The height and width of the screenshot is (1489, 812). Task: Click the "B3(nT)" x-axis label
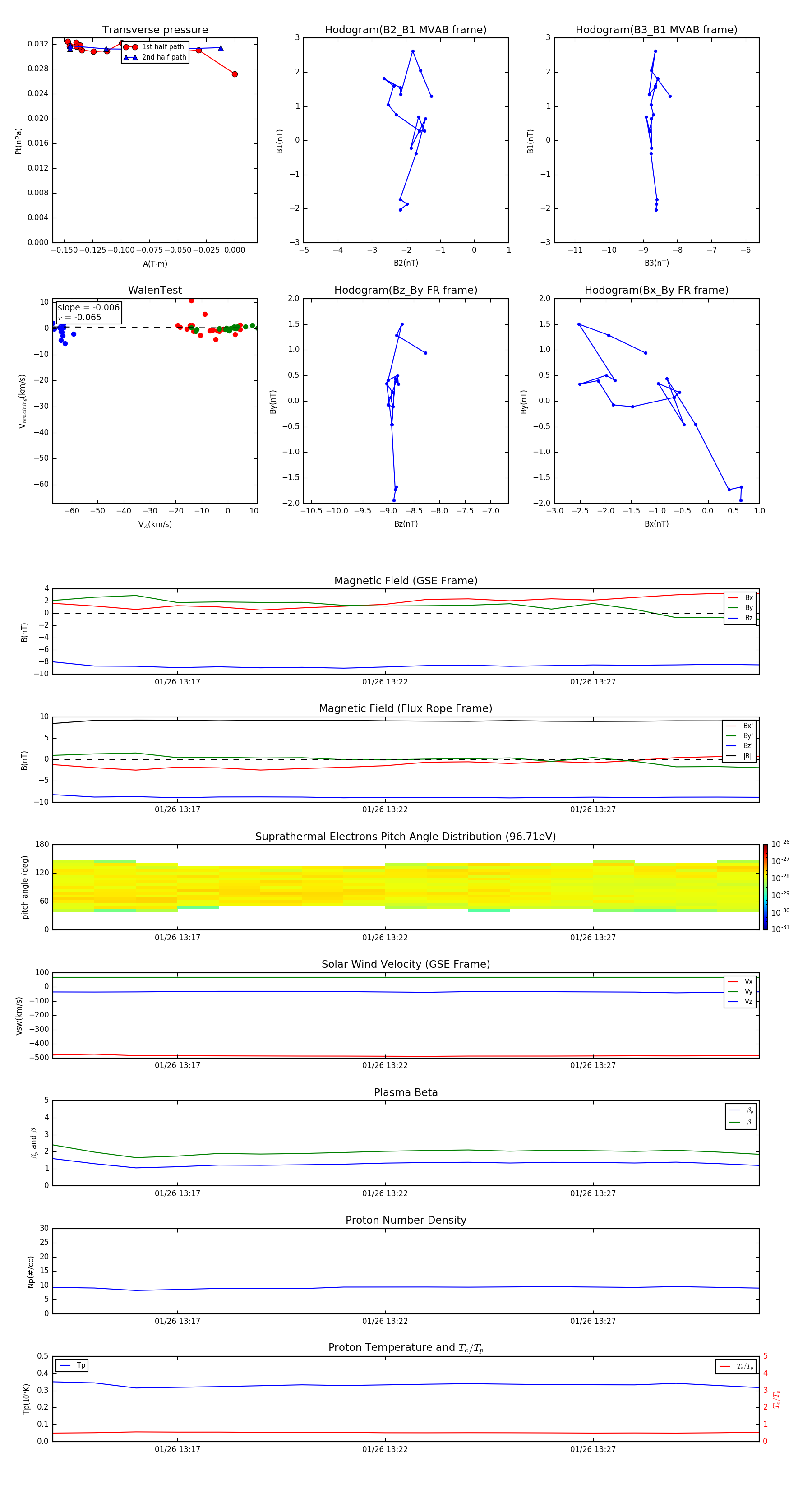point(656,264)
